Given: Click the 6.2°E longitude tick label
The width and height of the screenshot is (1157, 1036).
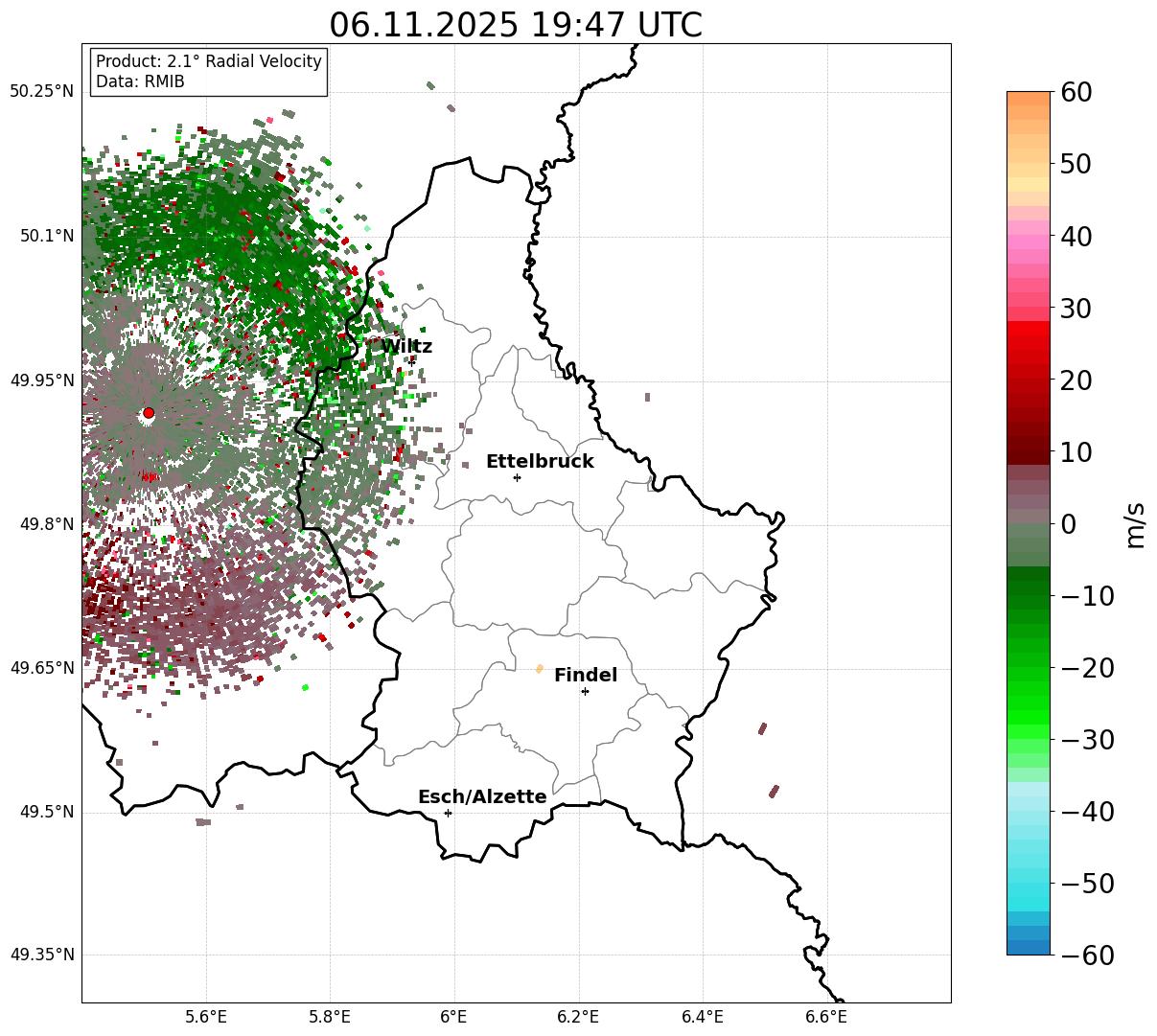Looking at the screenshot, I should [578, 1017].
